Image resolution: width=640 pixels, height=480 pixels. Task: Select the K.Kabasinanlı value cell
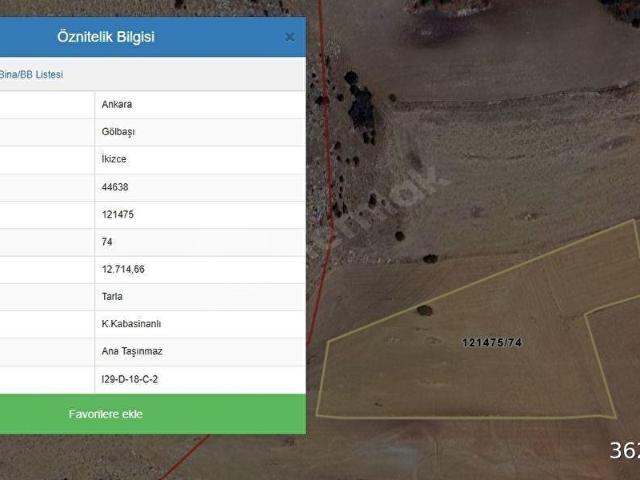[200, 324]
